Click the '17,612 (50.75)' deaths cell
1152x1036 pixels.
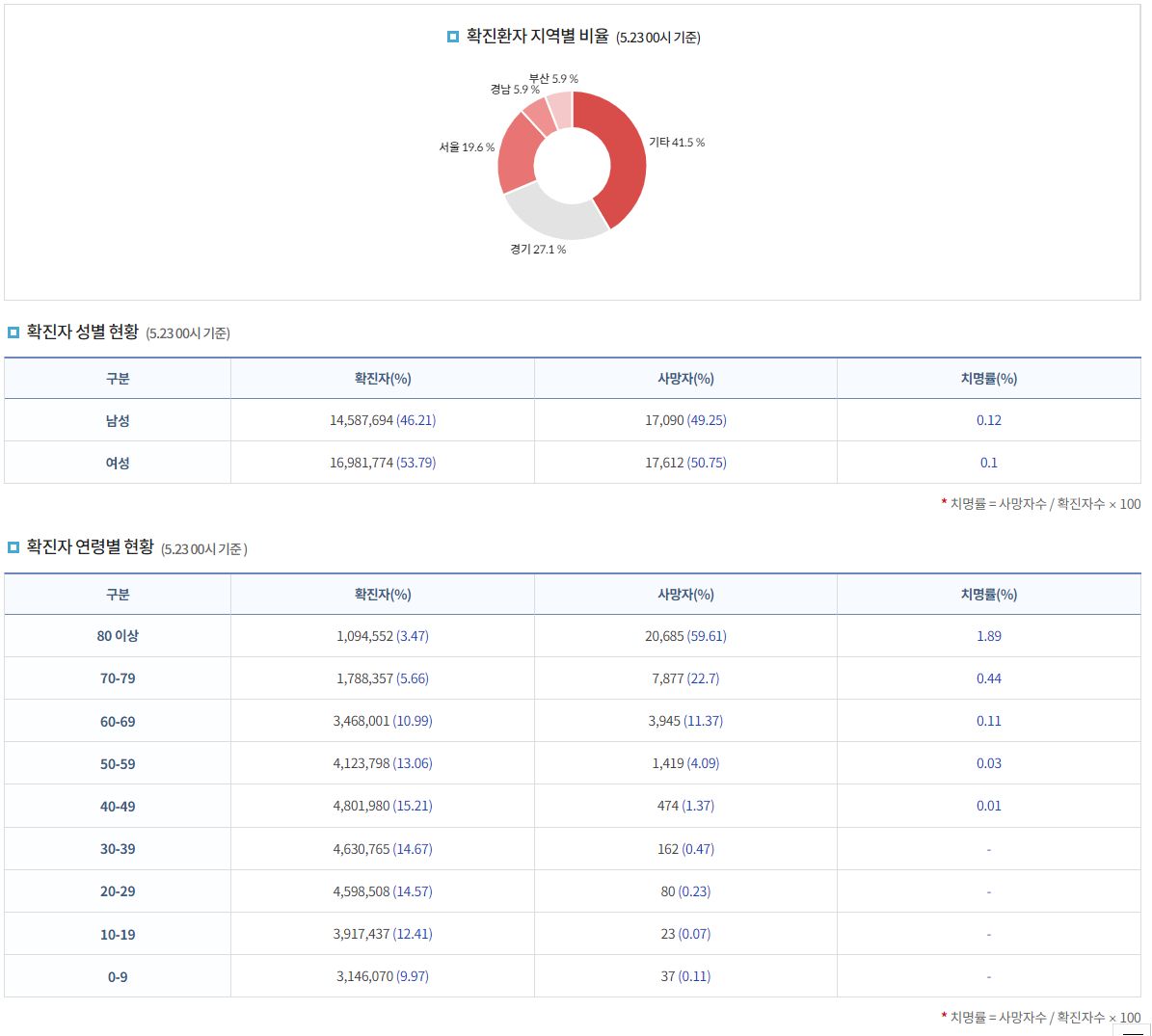point(685,464)
